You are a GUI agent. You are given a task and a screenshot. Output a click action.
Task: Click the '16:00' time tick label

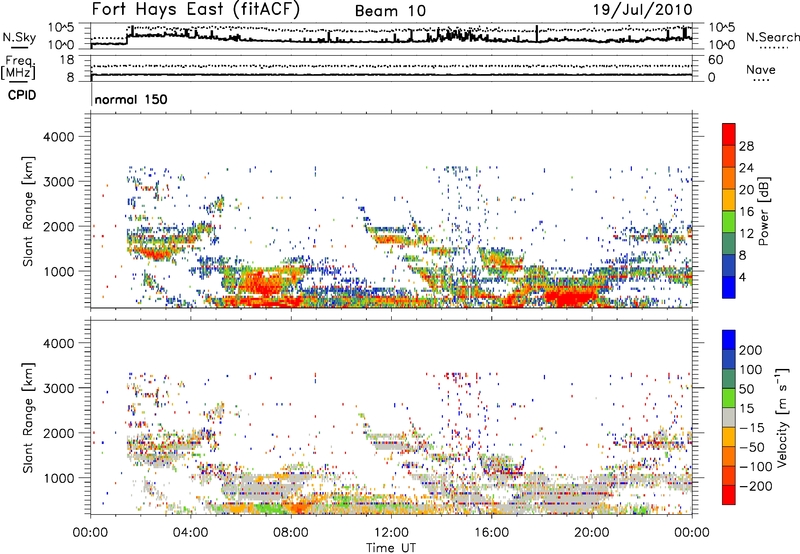point(491,533)
